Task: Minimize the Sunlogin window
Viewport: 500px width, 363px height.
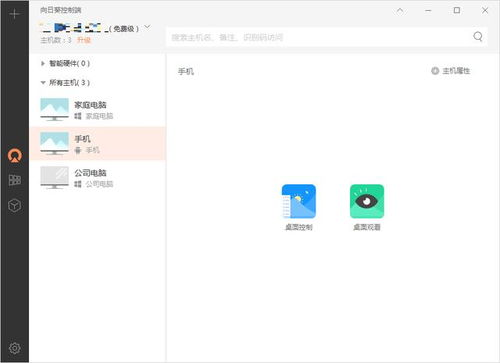Action: coord(428,11)
